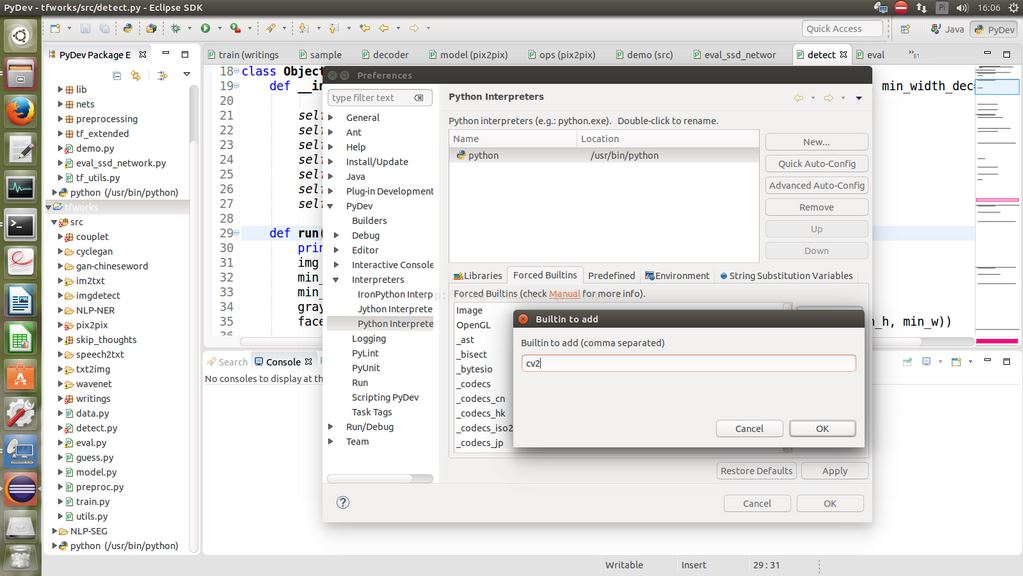Click the Restore Defaults button
1023x576 pixels.
[756, 470]
